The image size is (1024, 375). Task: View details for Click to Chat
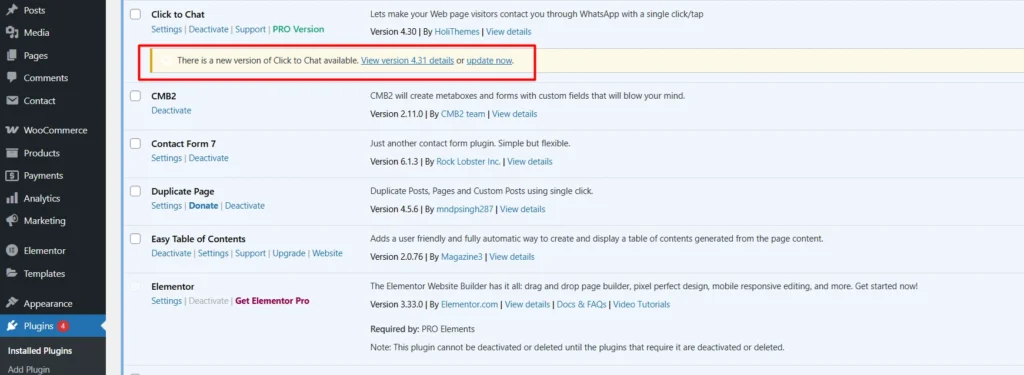tap(509, 31)
